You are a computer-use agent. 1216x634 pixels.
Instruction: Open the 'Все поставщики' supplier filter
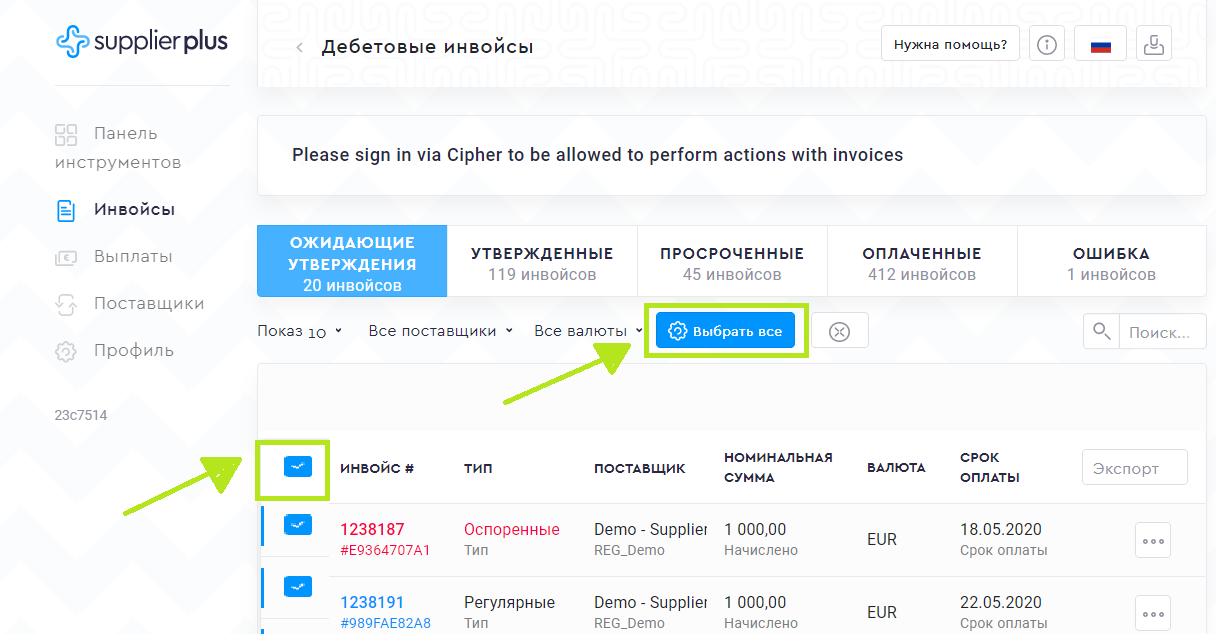click(x=440, y=331)
